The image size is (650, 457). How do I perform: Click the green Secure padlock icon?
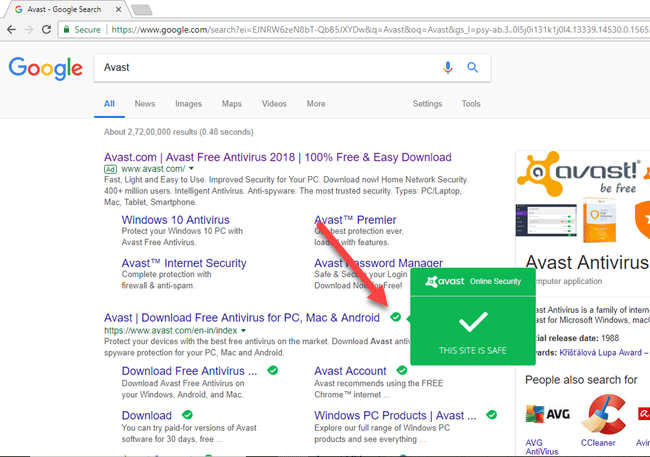[x=66, y=29]
